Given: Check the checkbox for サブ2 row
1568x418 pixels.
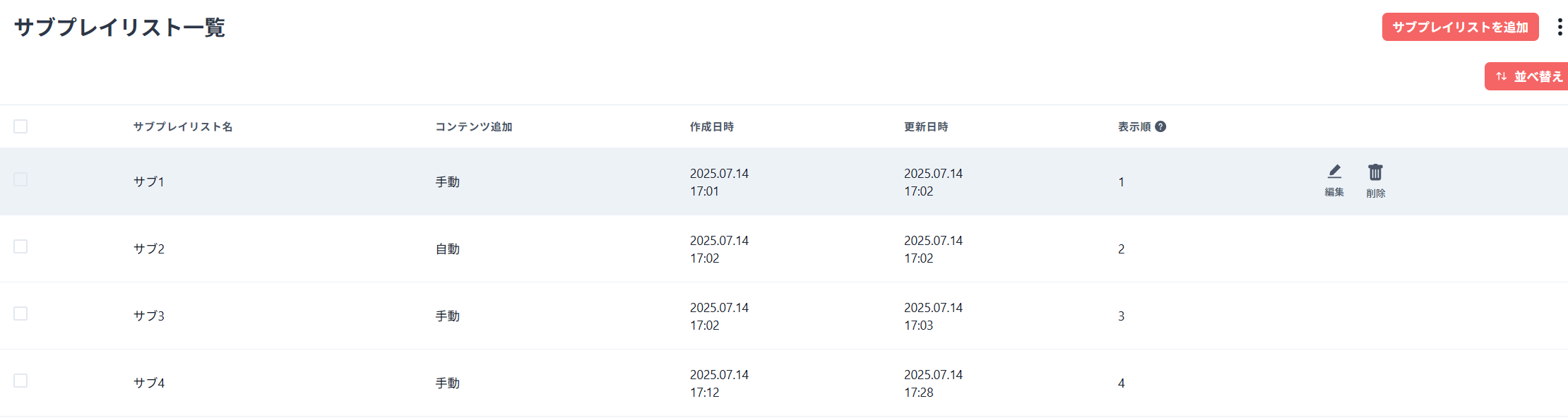Looking at the screenshot, I should click(x=20, y=246).
